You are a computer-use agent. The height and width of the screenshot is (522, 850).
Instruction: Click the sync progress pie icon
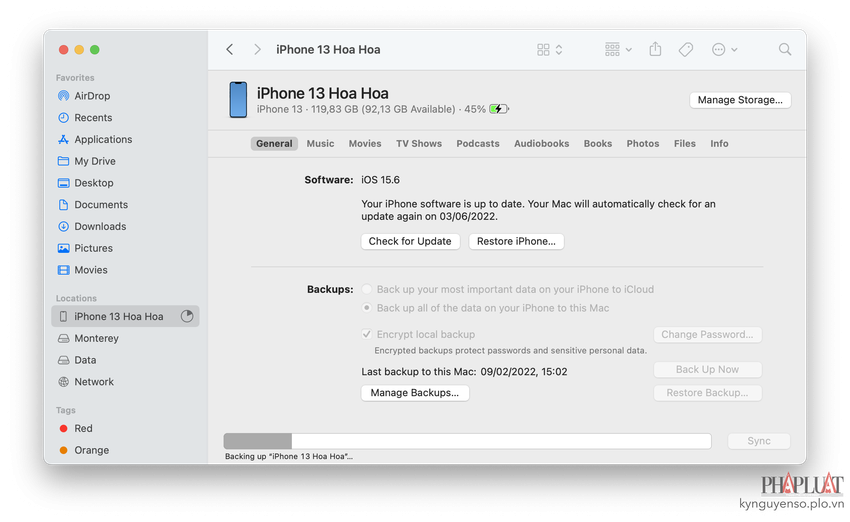click(x=187, y=316)
